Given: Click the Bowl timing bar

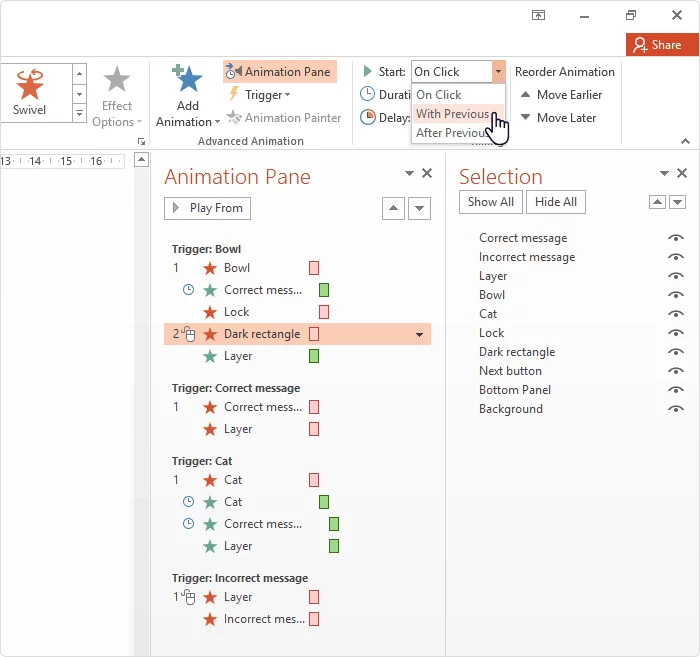Looking at the screenshot, I should pos(314,268).
